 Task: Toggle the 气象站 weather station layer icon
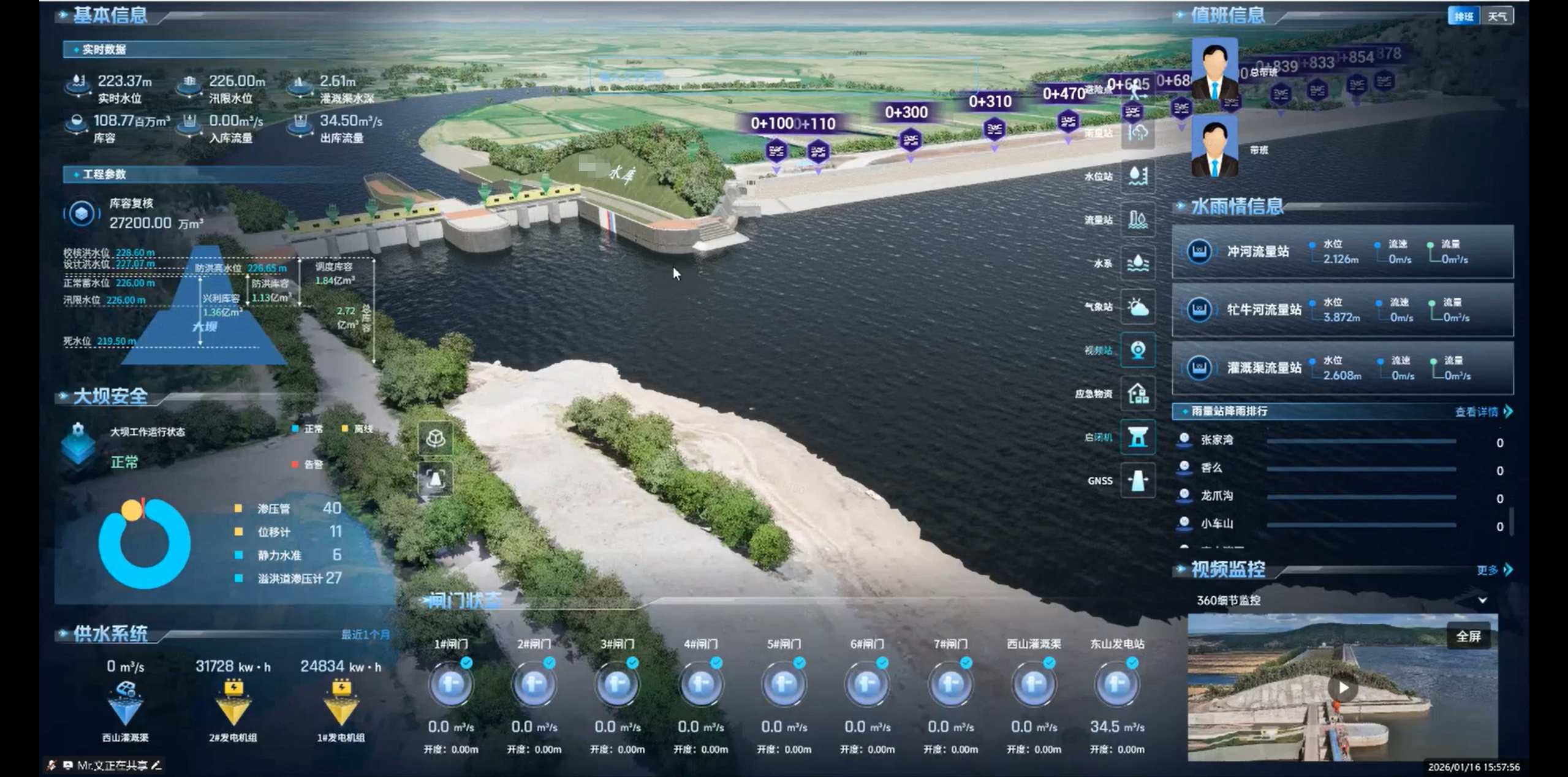pyautogui.click(x=1138, y=306)
